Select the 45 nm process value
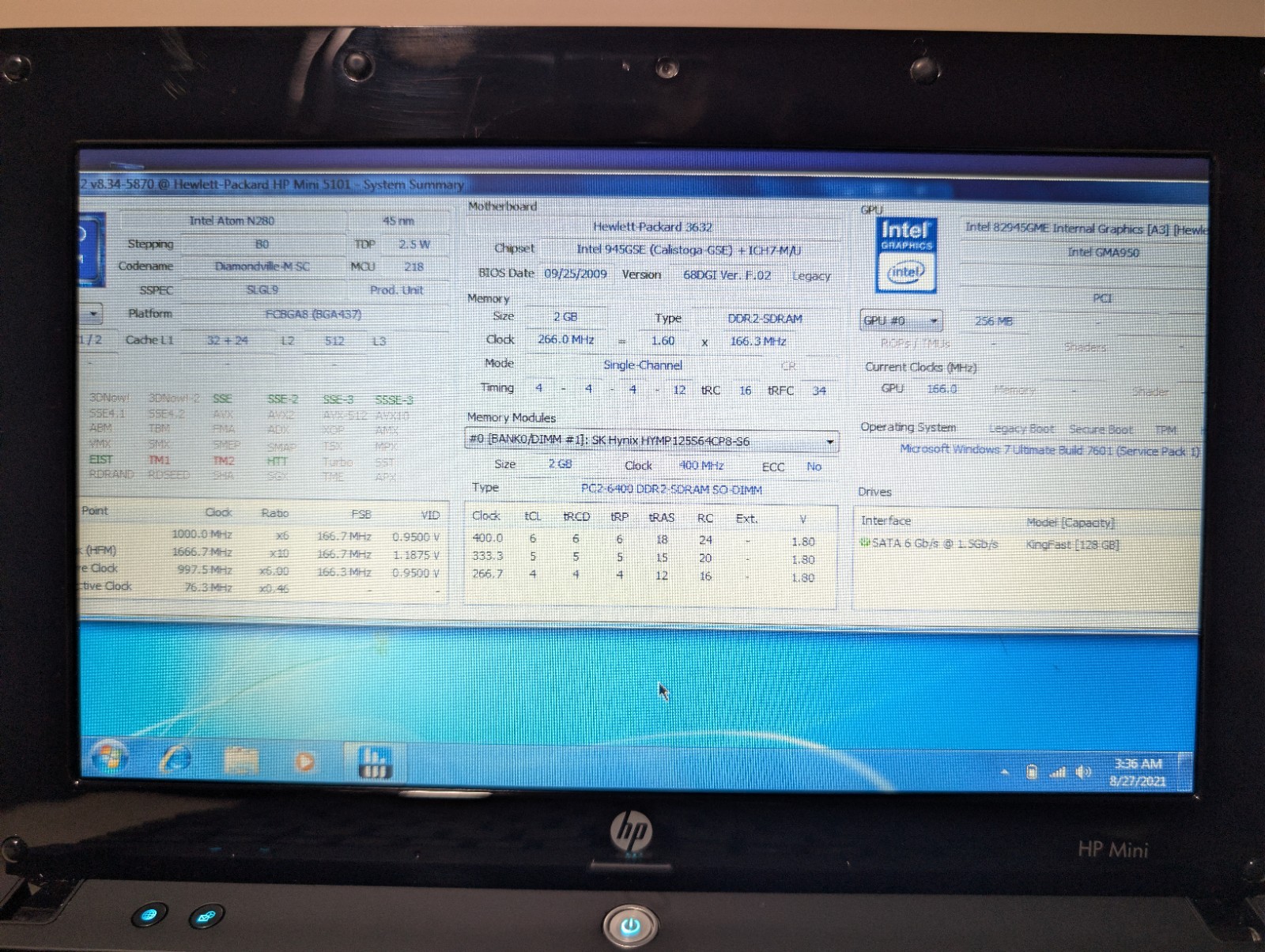Viewport: 1265px width, 952px height. [x=398, y=221]
